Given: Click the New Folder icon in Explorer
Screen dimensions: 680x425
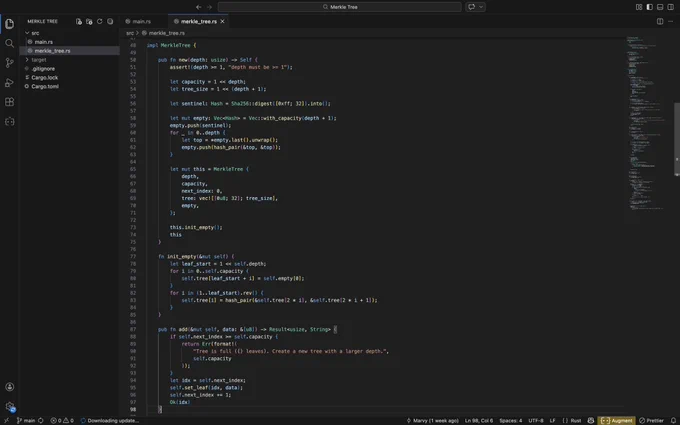Looking at the screenshot, I should 89,21.
